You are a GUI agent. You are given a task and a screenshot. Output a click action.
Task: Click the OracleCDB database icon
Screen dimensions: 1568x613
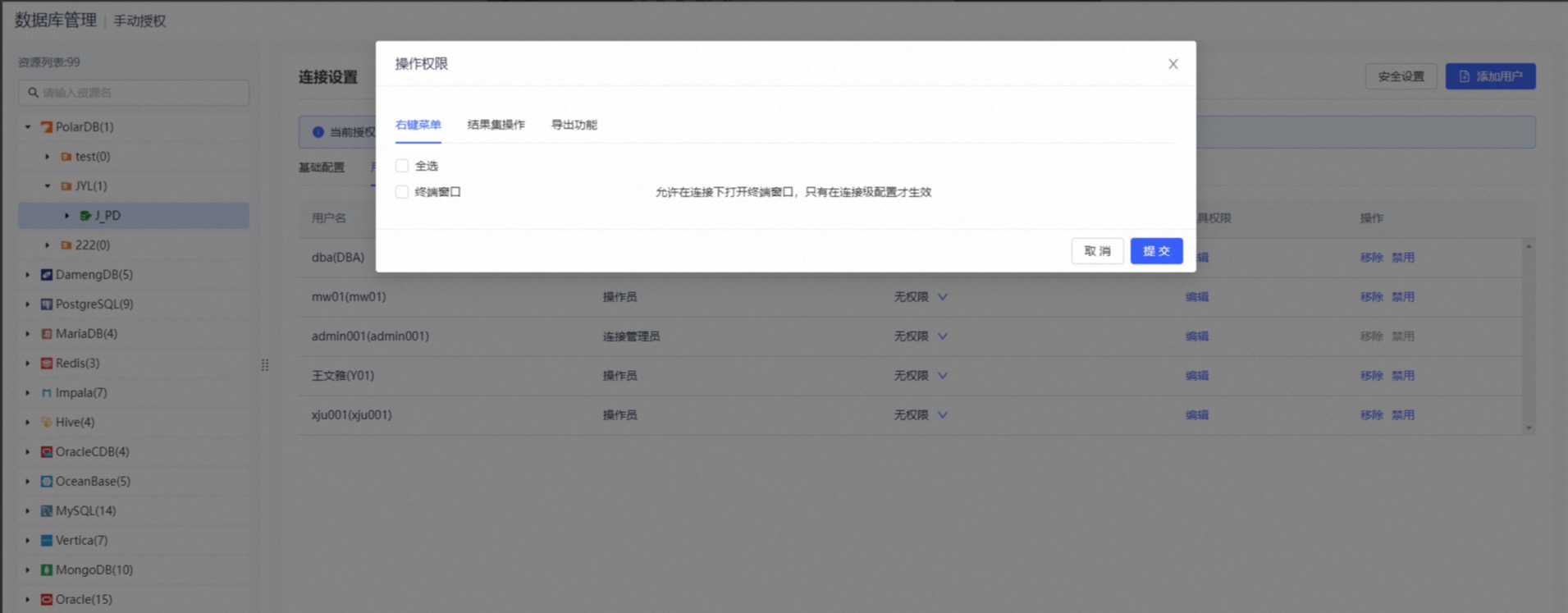tap(47, 452)
